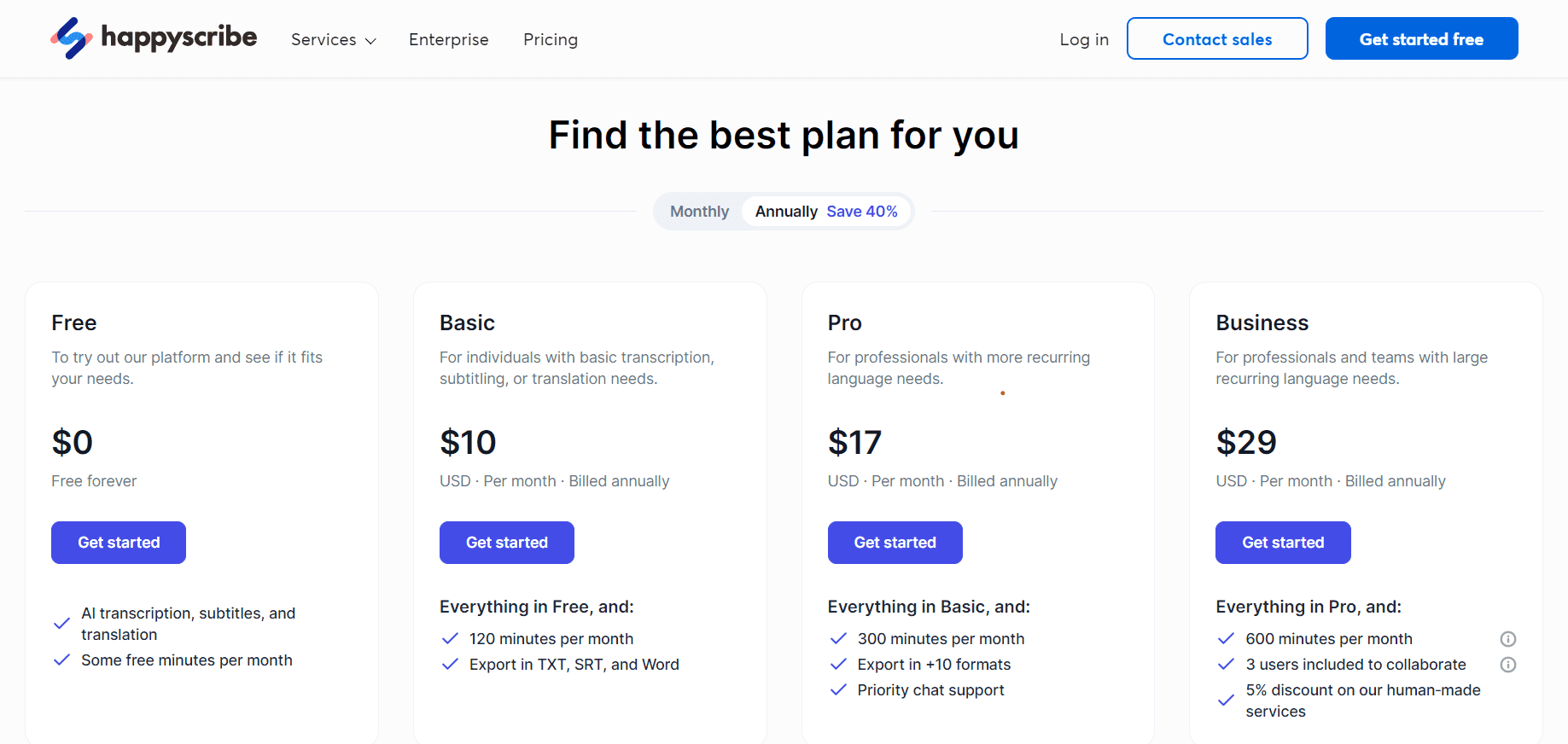Click the happyscribe logo icon
The height and width of the screenshot is (744, 1568).
pyautogui.click(x=72, y=38)
